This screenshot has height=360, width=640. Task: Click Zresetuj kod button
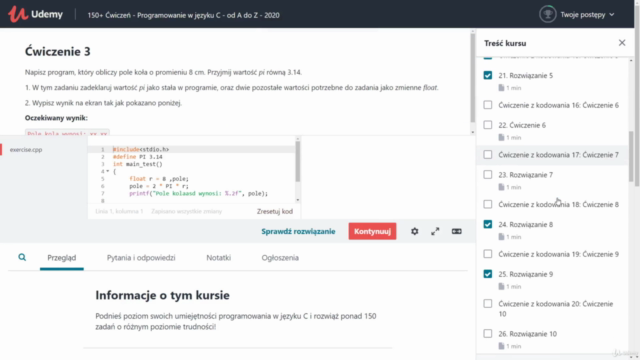pos(275,211)
